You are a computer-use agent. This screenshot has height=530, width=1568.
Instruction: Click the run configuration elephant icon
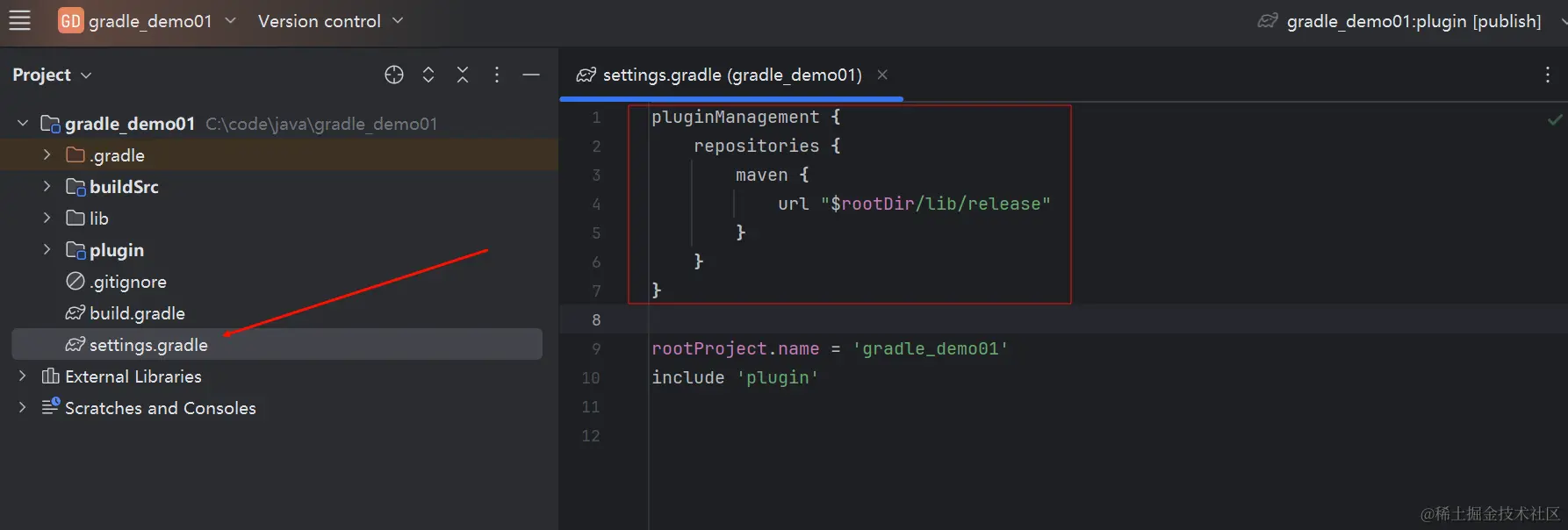1268,20
